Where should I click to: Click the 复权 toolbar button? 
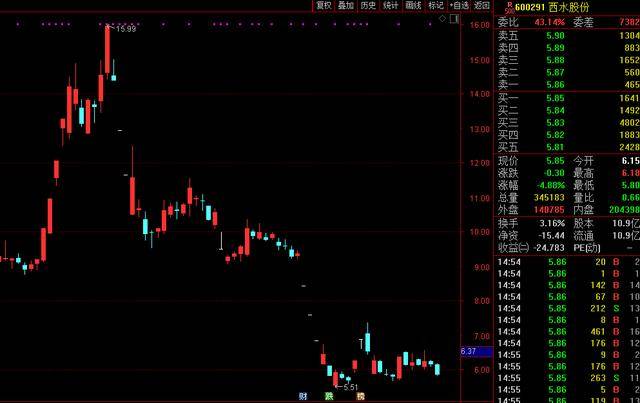324,5
